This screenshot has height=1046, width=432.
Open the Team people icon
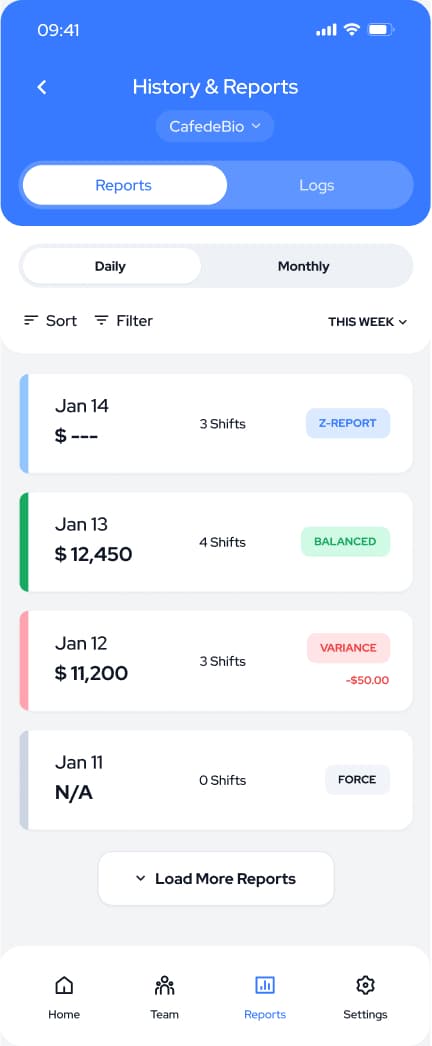164,985
